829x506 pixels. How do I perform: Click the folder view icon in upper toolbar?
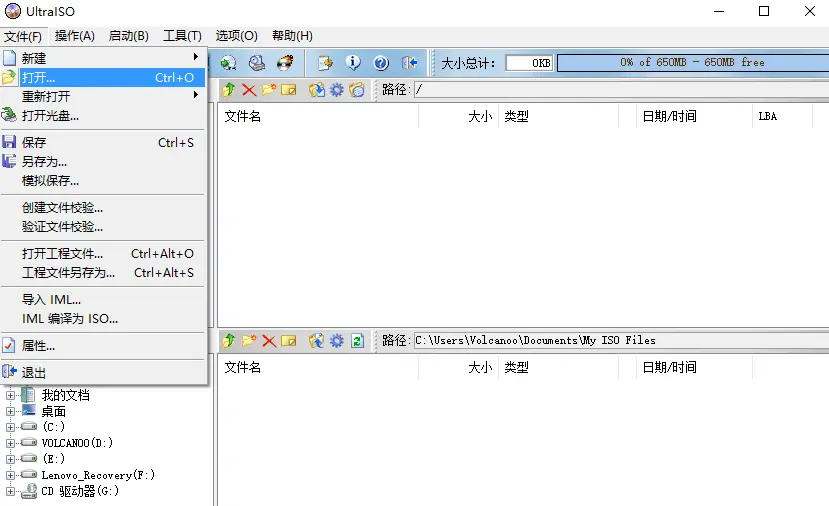(x=357, y=90)
